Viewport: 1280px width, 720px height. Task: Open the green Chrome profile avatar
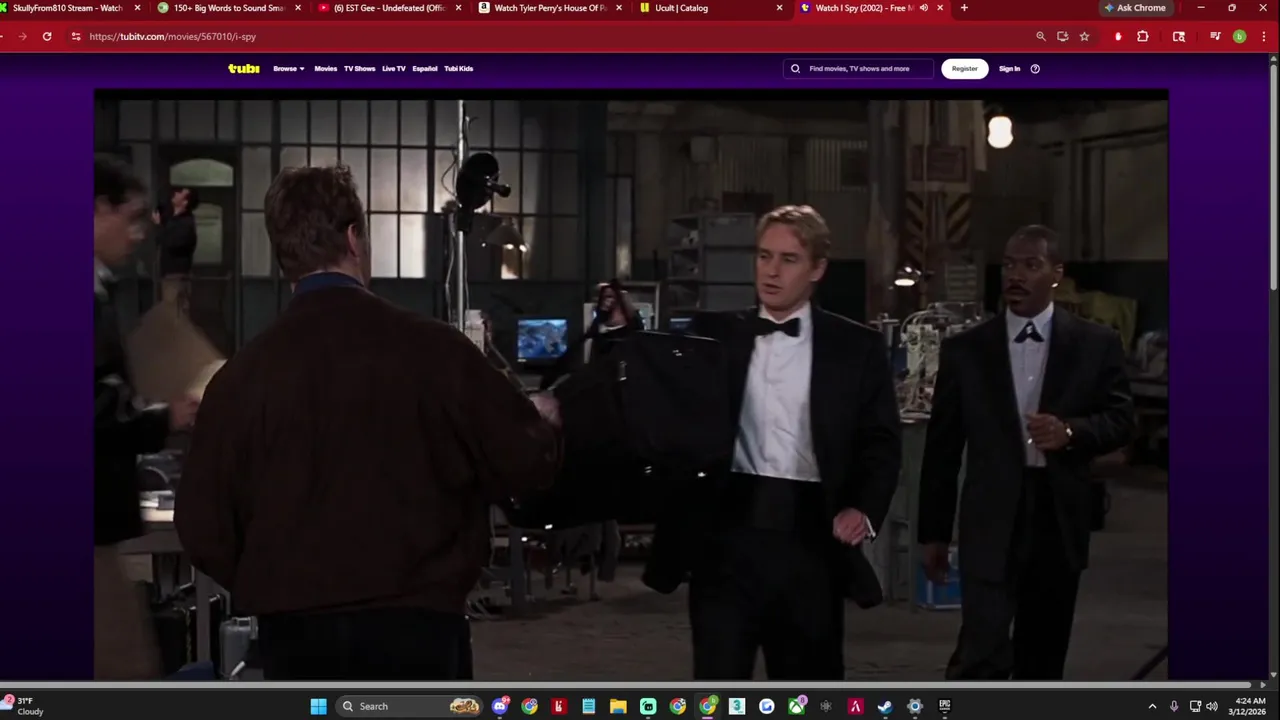coord(1239,36)
